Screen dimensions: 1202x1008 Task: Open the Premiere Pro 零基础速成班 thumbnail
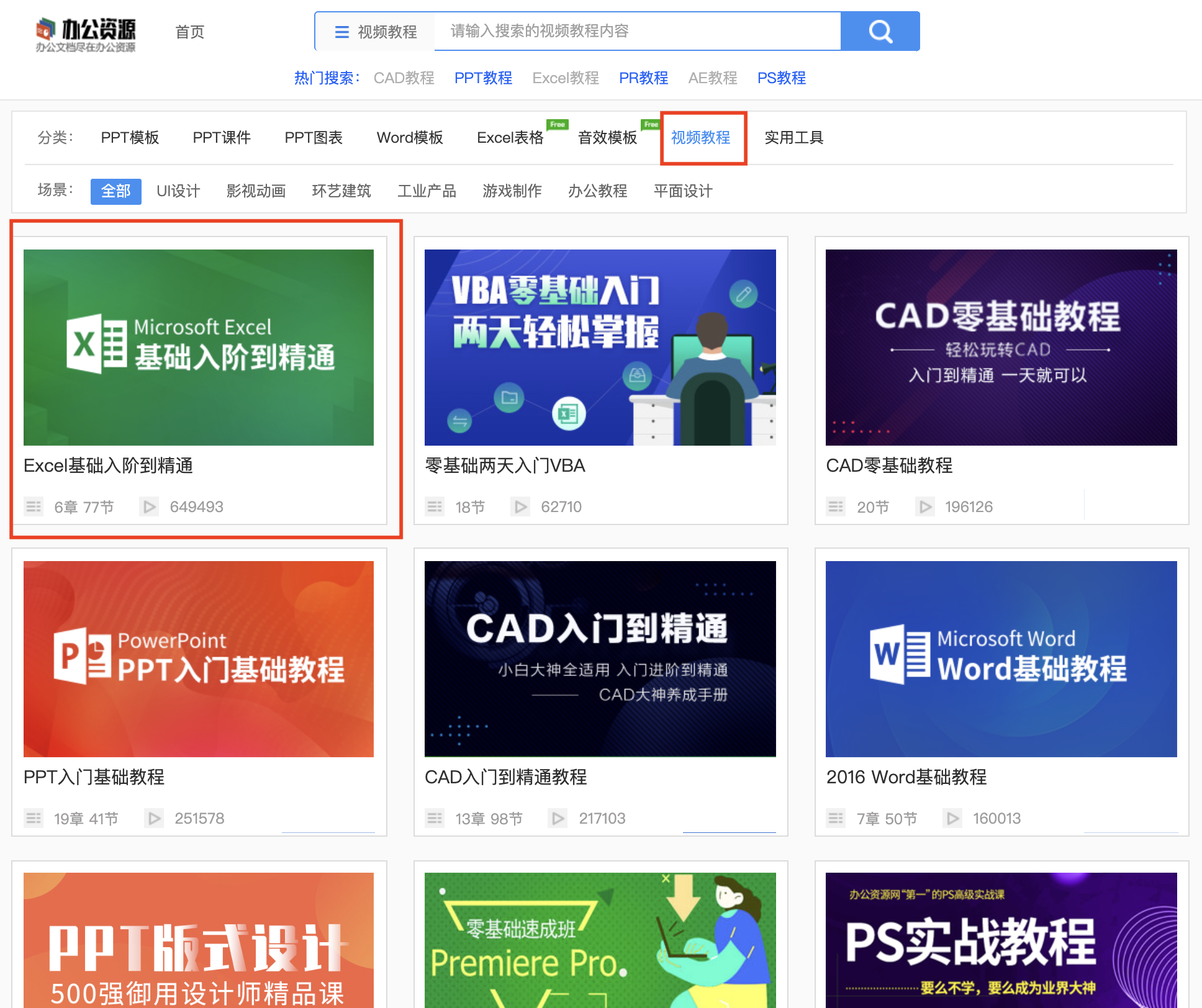(x=600, y=940)
